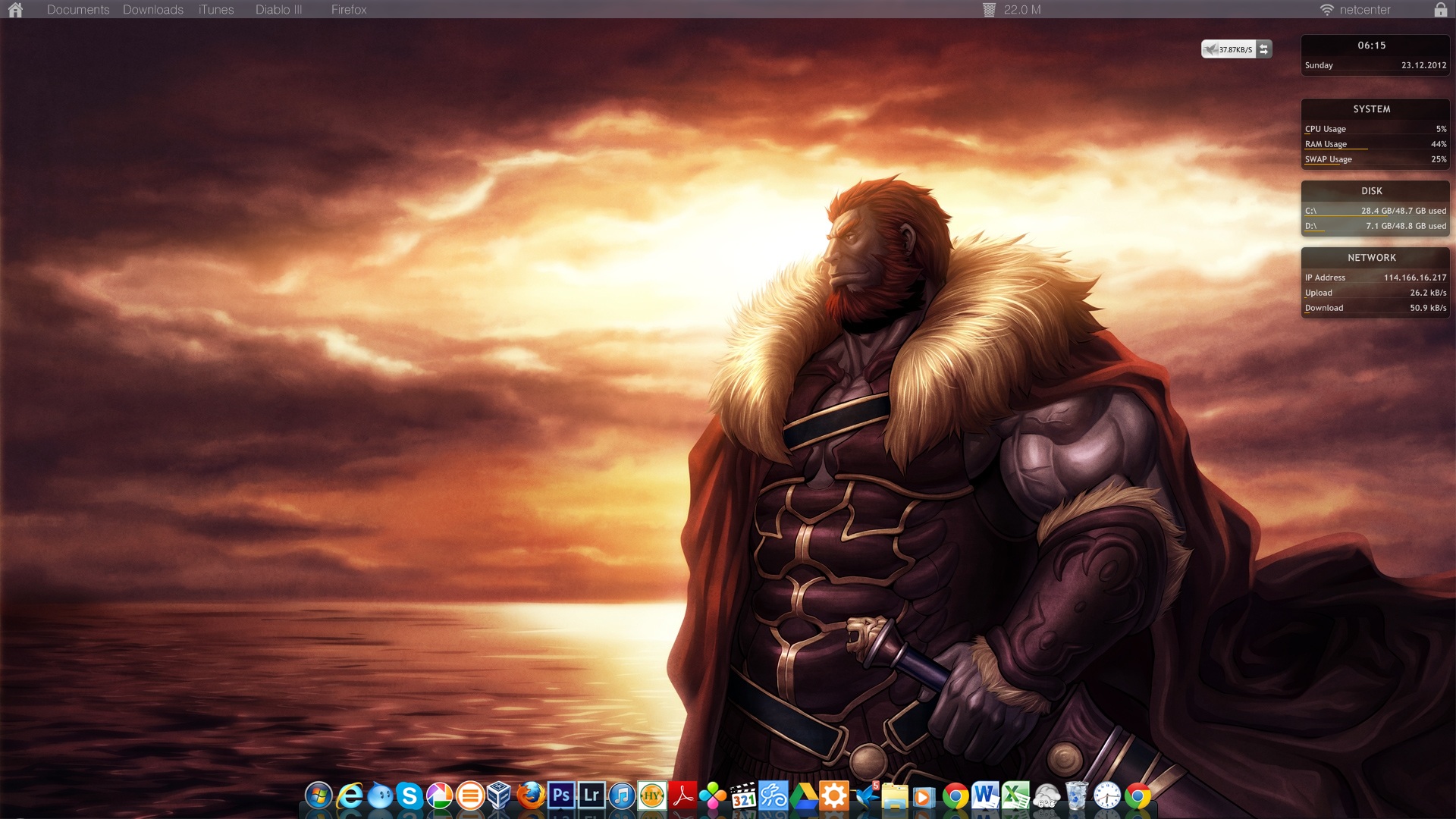Click the SYSTEM widget header
This screenshot has height=819, width=1456.
tap(1371, 109)
